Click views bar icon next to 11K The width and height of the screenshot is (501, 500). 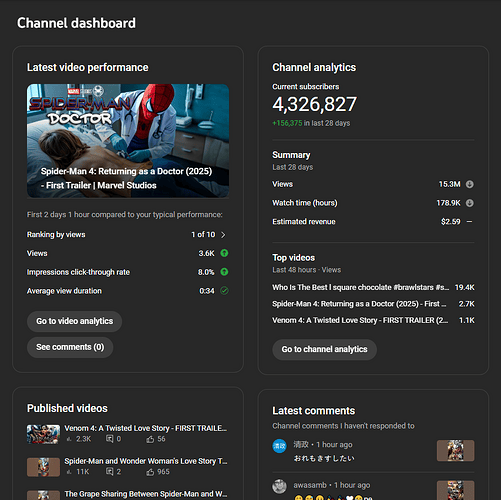point(69,472)
